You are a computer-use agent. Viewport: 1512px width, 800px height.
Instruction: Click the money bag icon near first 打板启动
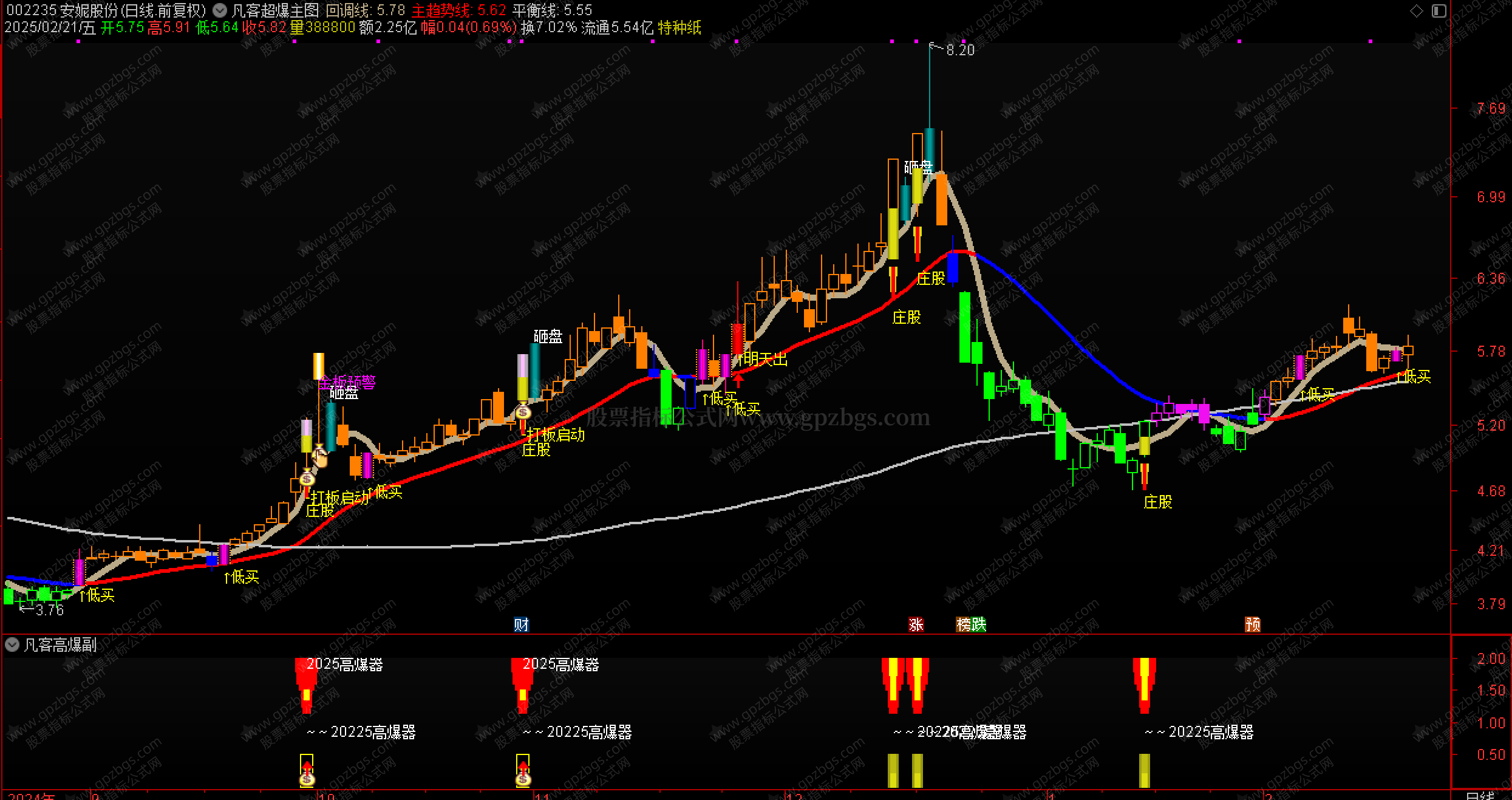click(307, 479)
